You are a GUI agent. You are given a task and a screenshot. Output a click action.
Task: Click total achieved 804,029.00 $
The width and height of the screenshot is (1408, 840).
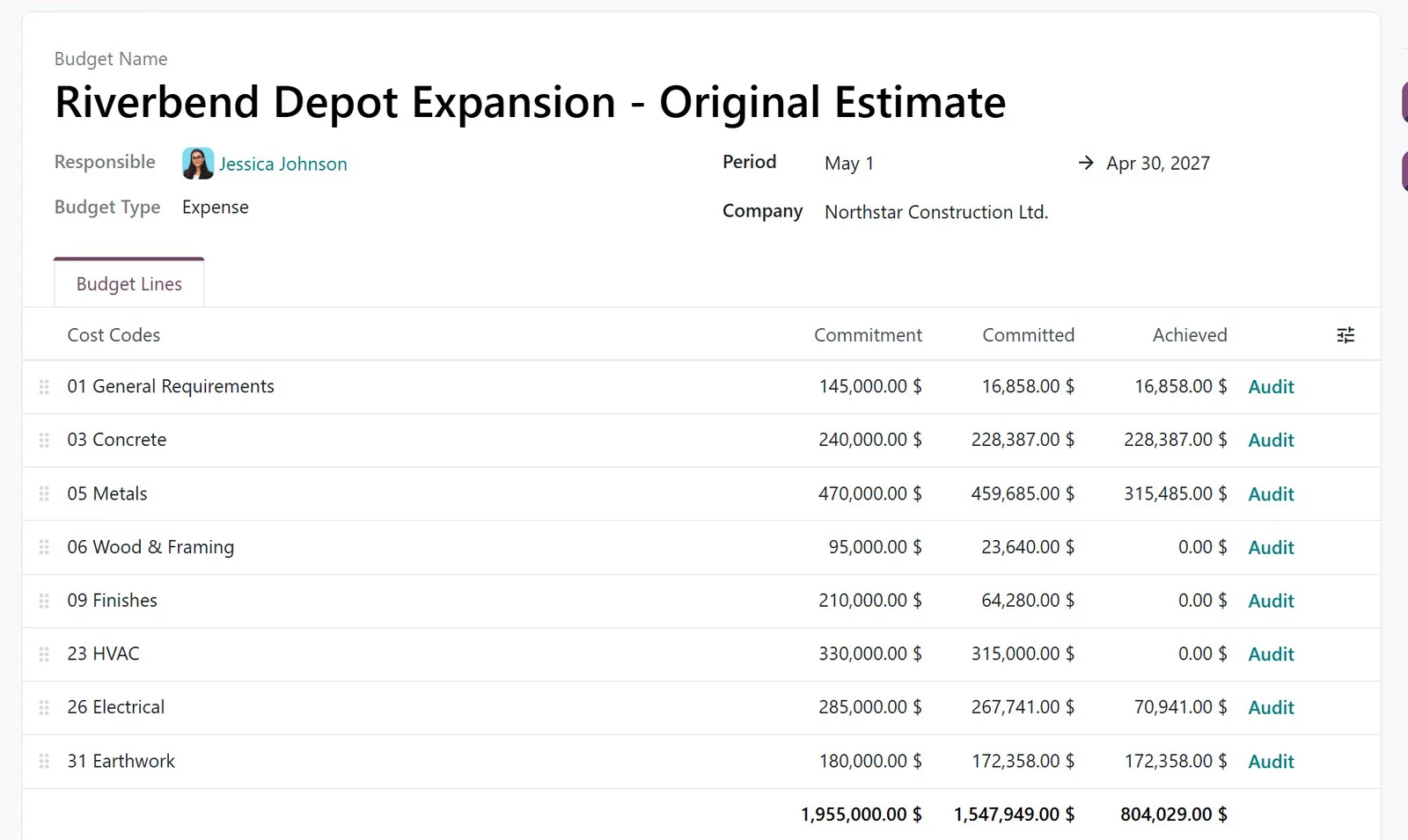tap(1174, 815)
